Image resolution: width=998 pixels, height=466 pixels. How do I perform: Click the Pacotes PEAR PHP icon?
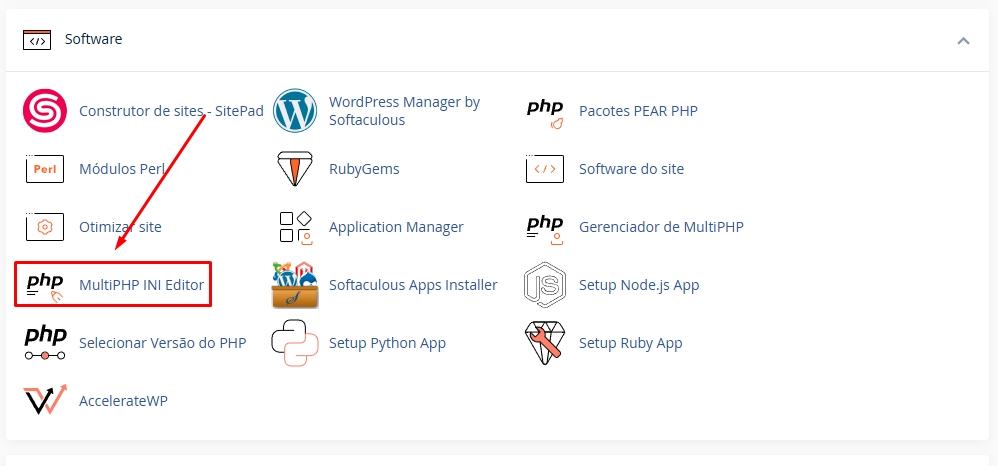point(545,111)
